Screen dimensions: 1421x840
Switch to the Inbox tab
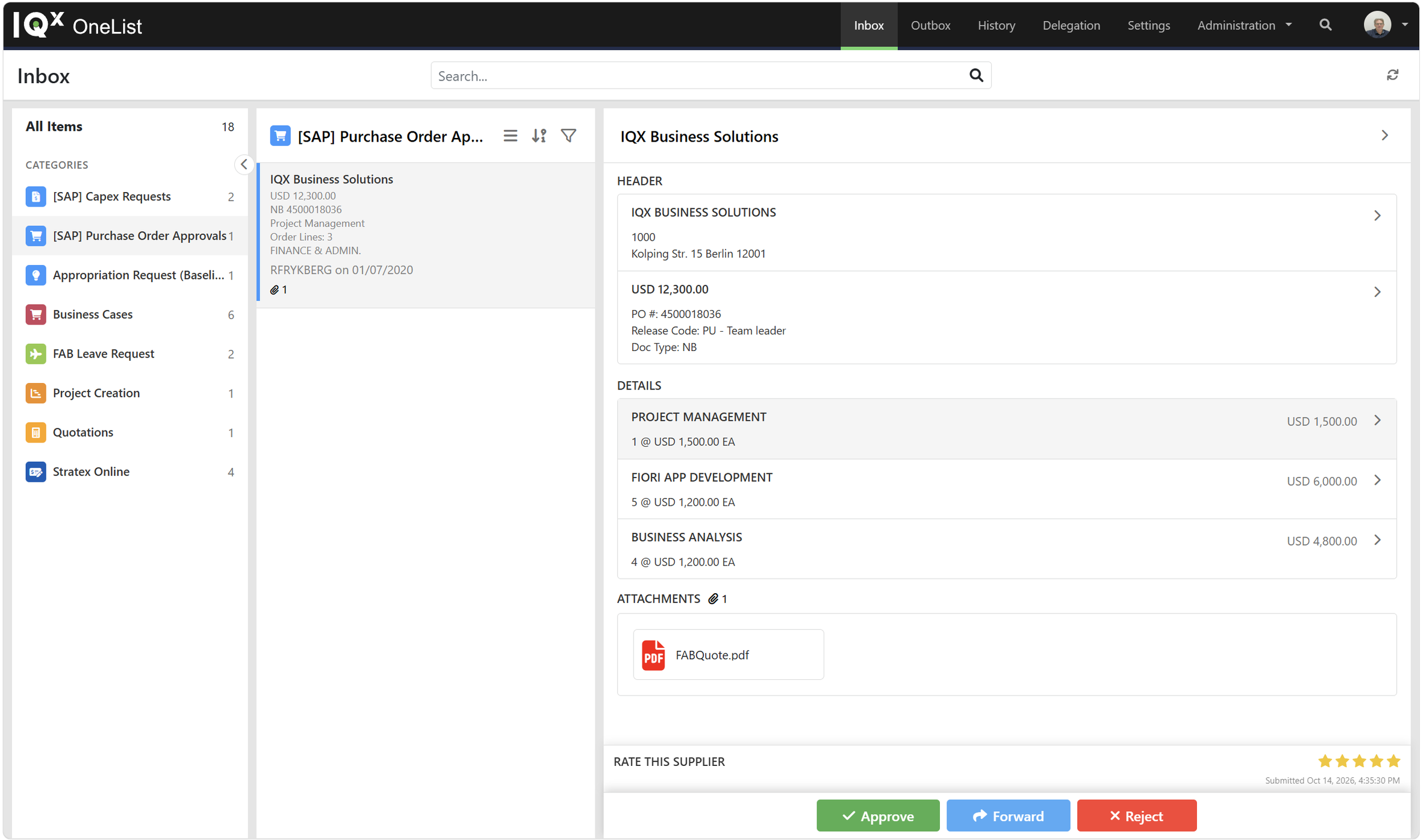tap(868, 25)
